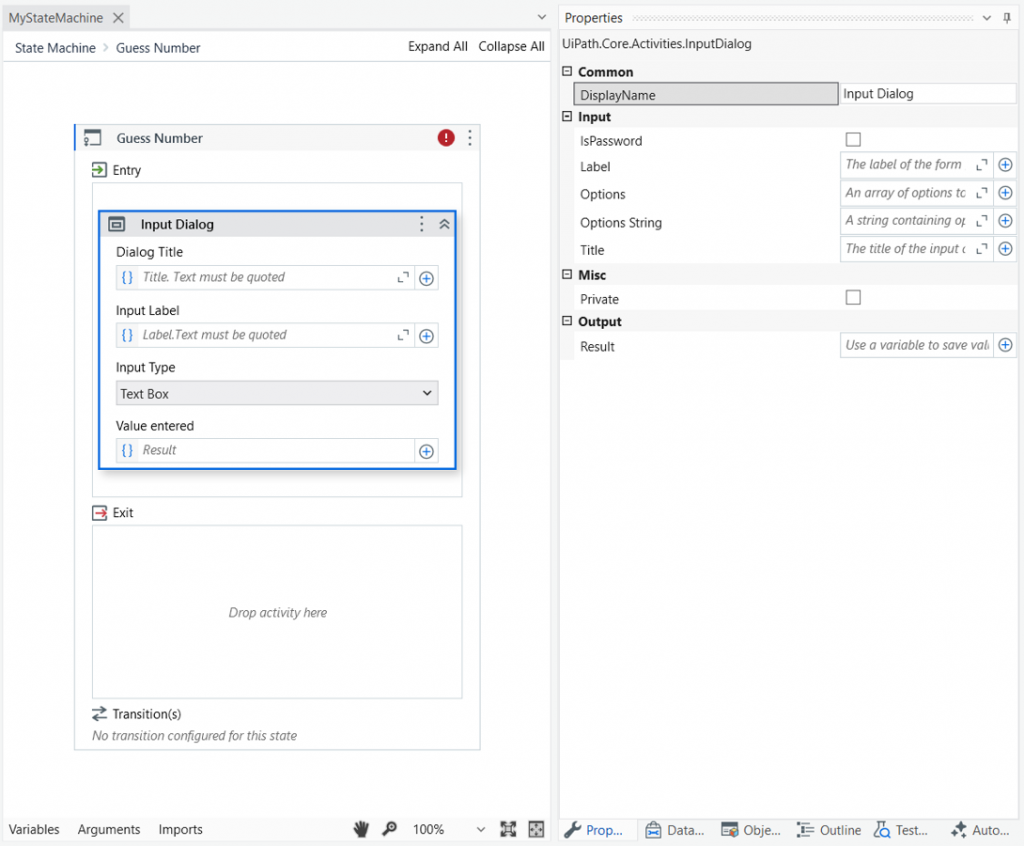Collapse the Misc properties section
Image resolution: width=1024 pixels, height=846 pixels.
click(567, 274)
